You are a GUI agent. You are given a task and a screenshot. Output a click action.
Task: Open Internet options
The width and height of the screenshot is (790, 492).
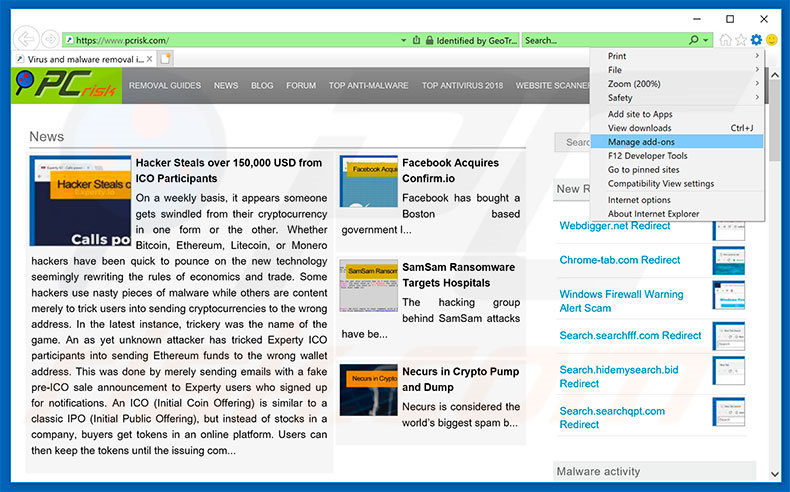click(x=677, y=200)
